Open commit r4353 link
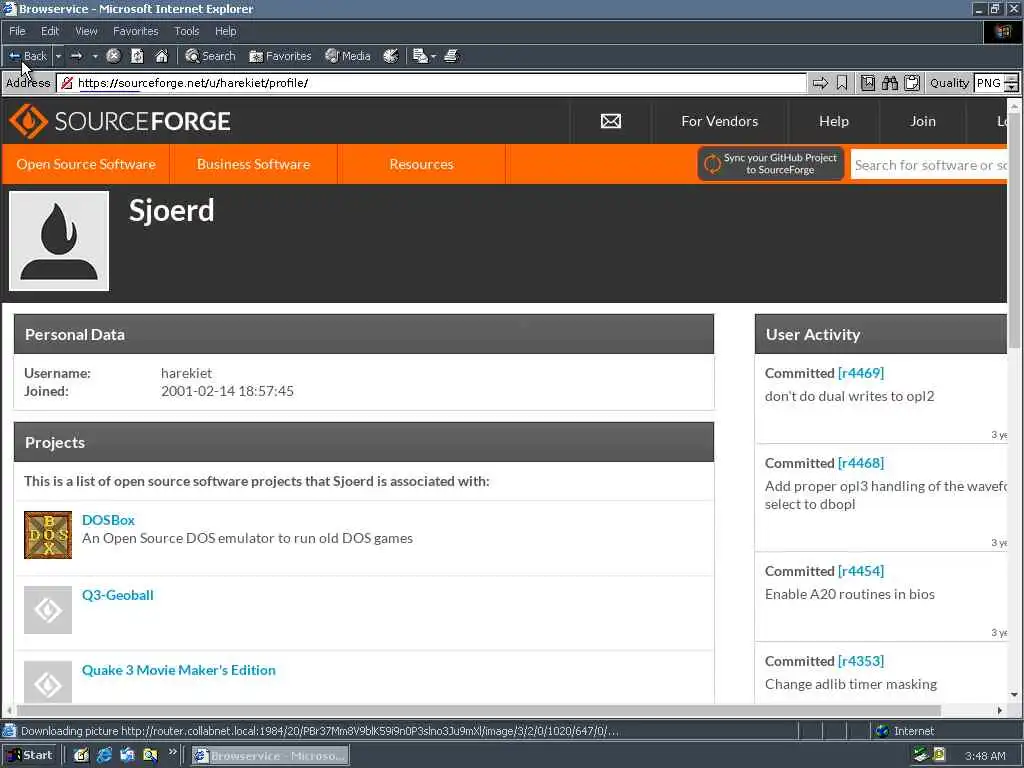 (861, 661)
